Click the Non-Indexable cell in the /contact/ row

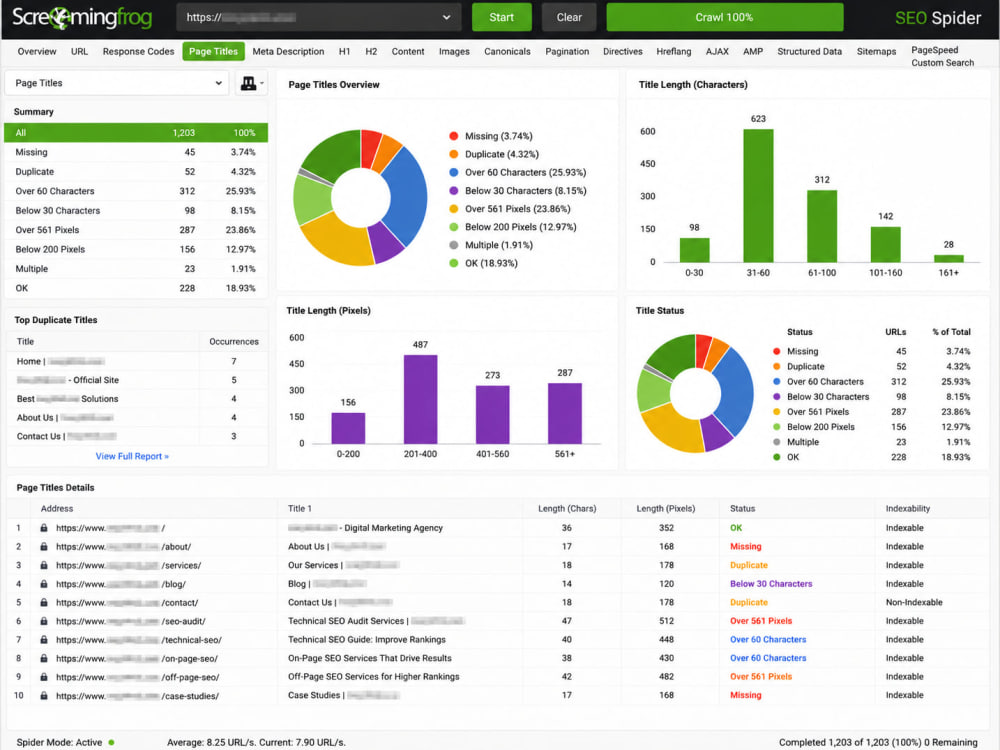(914, 602)
